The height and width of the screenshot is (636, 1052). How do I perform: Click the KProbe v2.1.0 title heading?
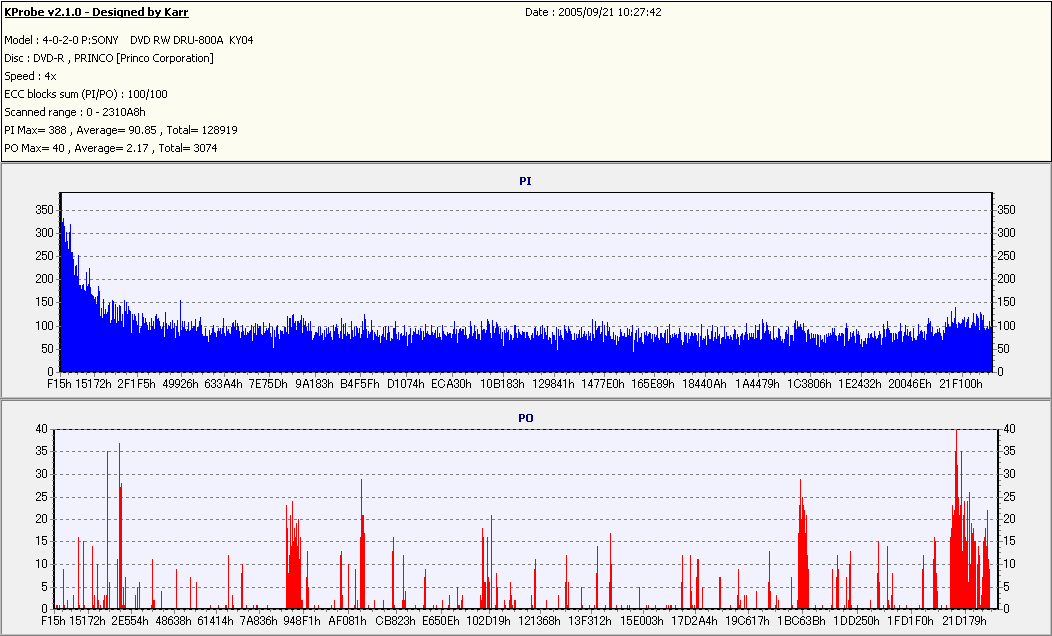click(96, 12)
